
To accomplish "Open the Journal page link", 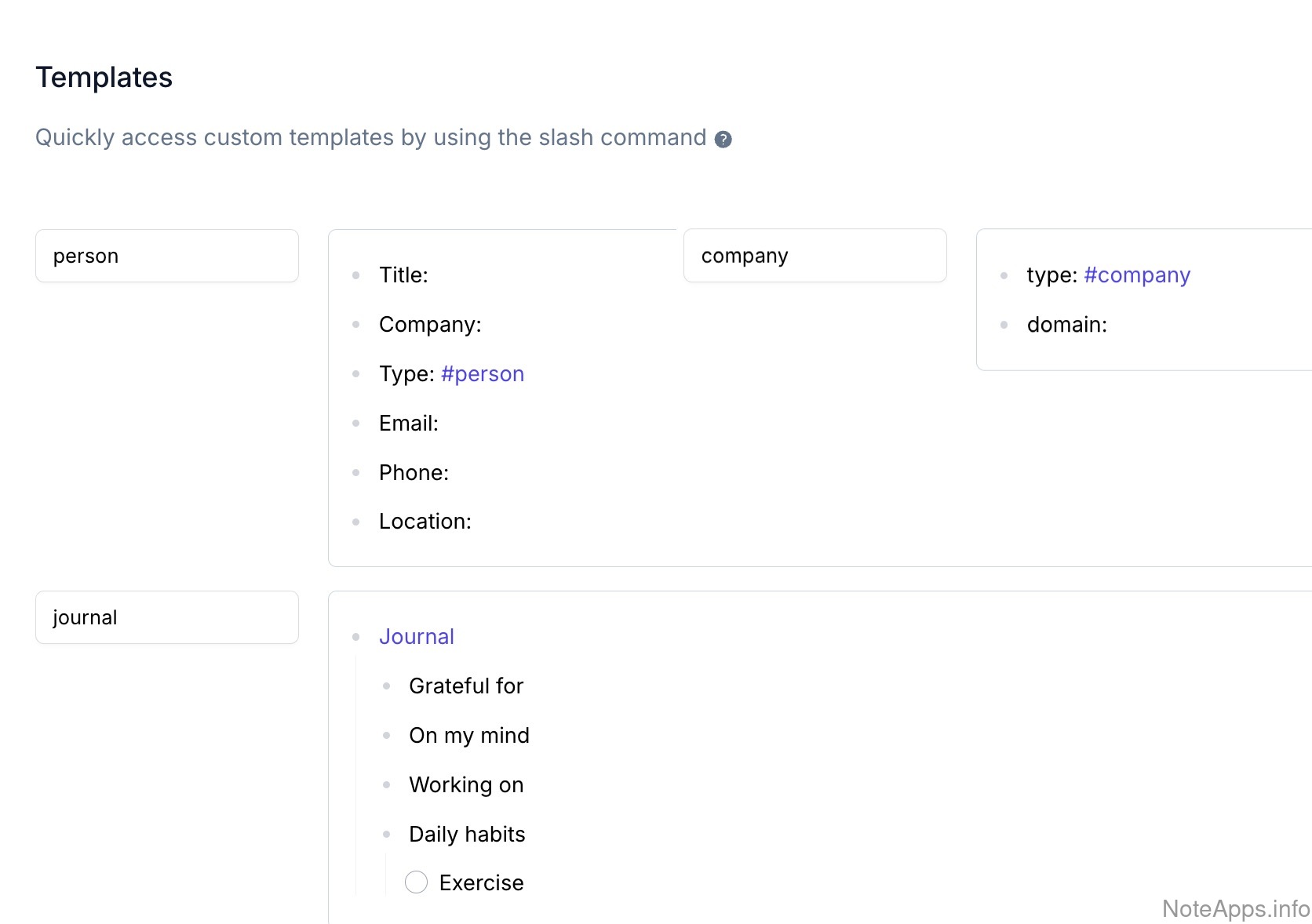I will point(416,637).
